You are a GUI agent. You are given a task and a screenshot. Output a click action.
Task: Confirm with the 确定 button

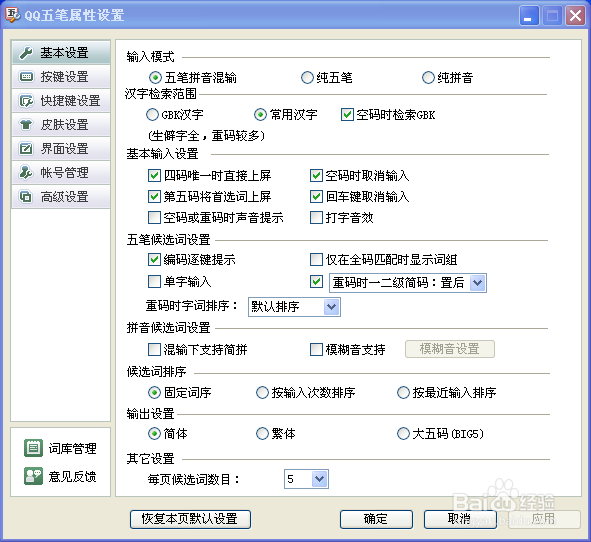(376, 519)
